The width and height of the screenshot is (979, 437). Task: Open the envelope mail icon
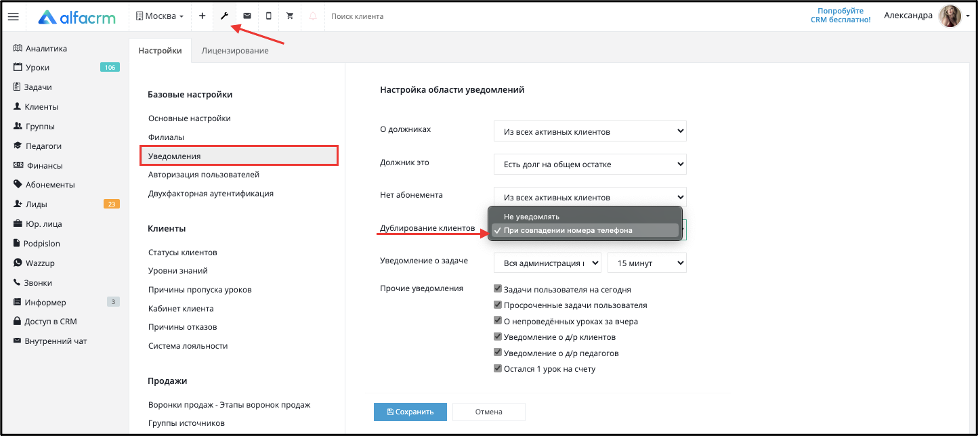coord(247,16)
